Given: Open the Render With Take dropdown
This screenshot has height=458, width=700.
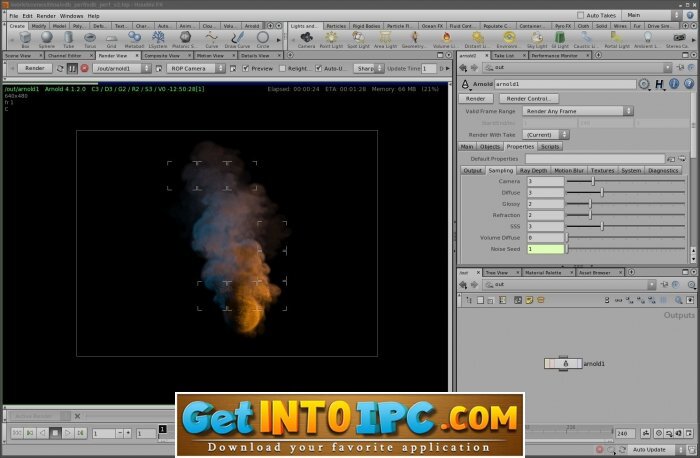Looking at the screenshot, I should coord(546,134).
